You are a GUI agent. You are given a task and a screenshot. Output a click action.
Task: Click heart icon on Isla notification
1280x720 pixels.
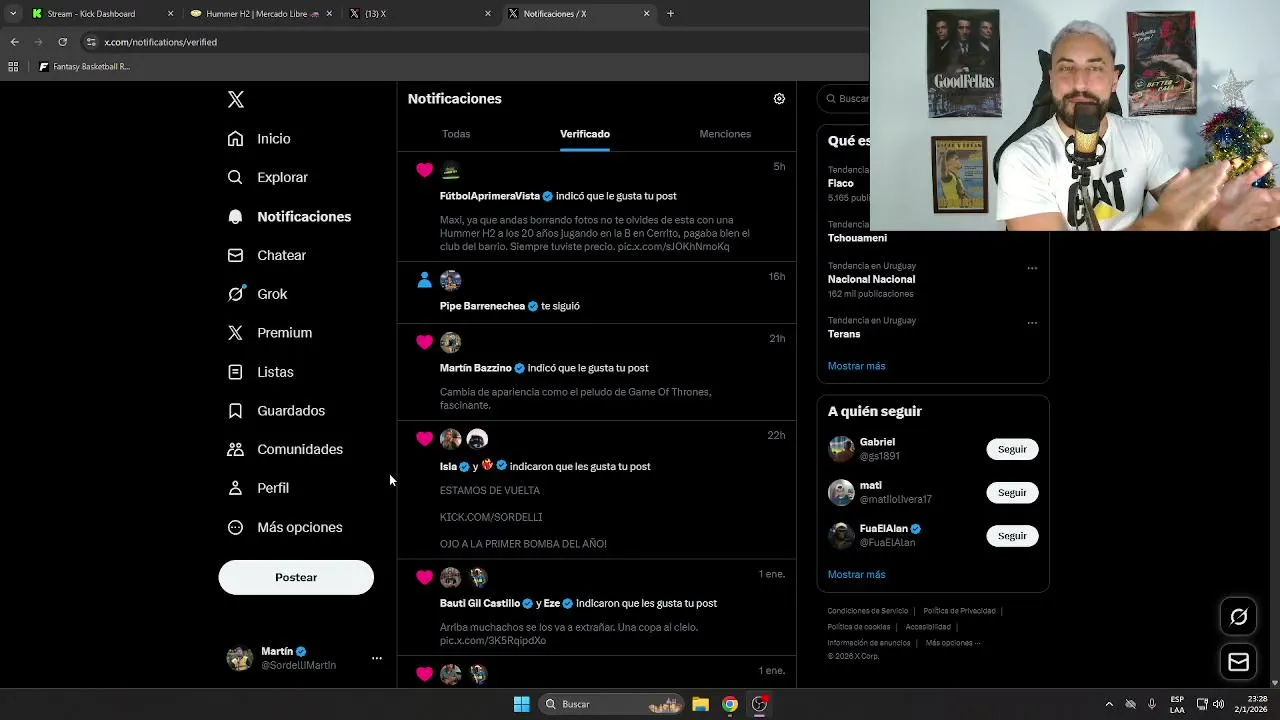[425, 439]
